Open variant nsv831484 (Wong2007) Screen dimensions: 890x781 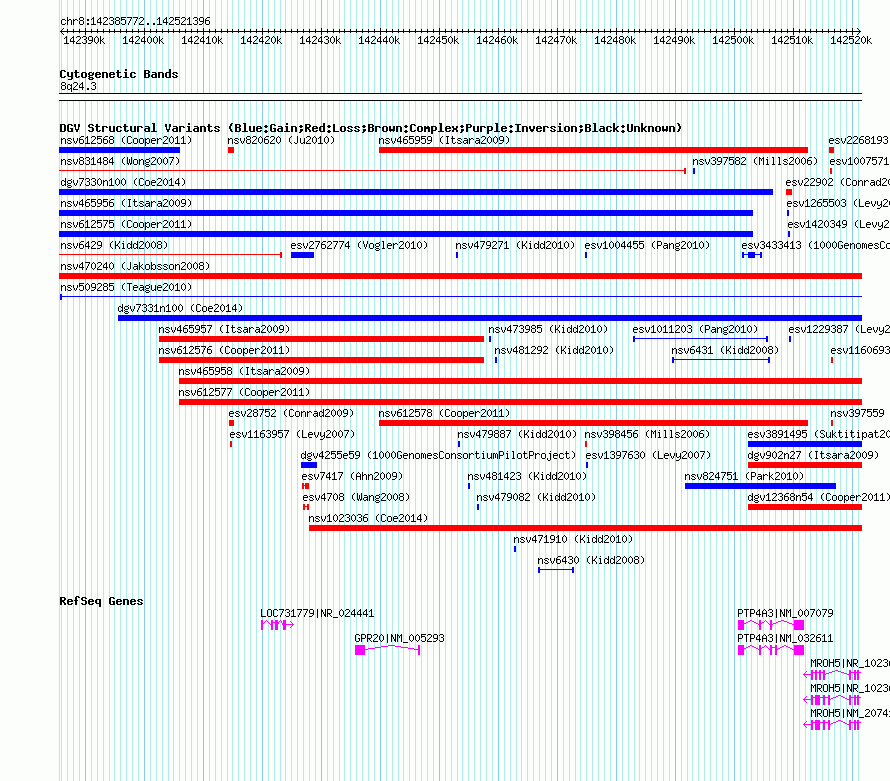point(120,161)
